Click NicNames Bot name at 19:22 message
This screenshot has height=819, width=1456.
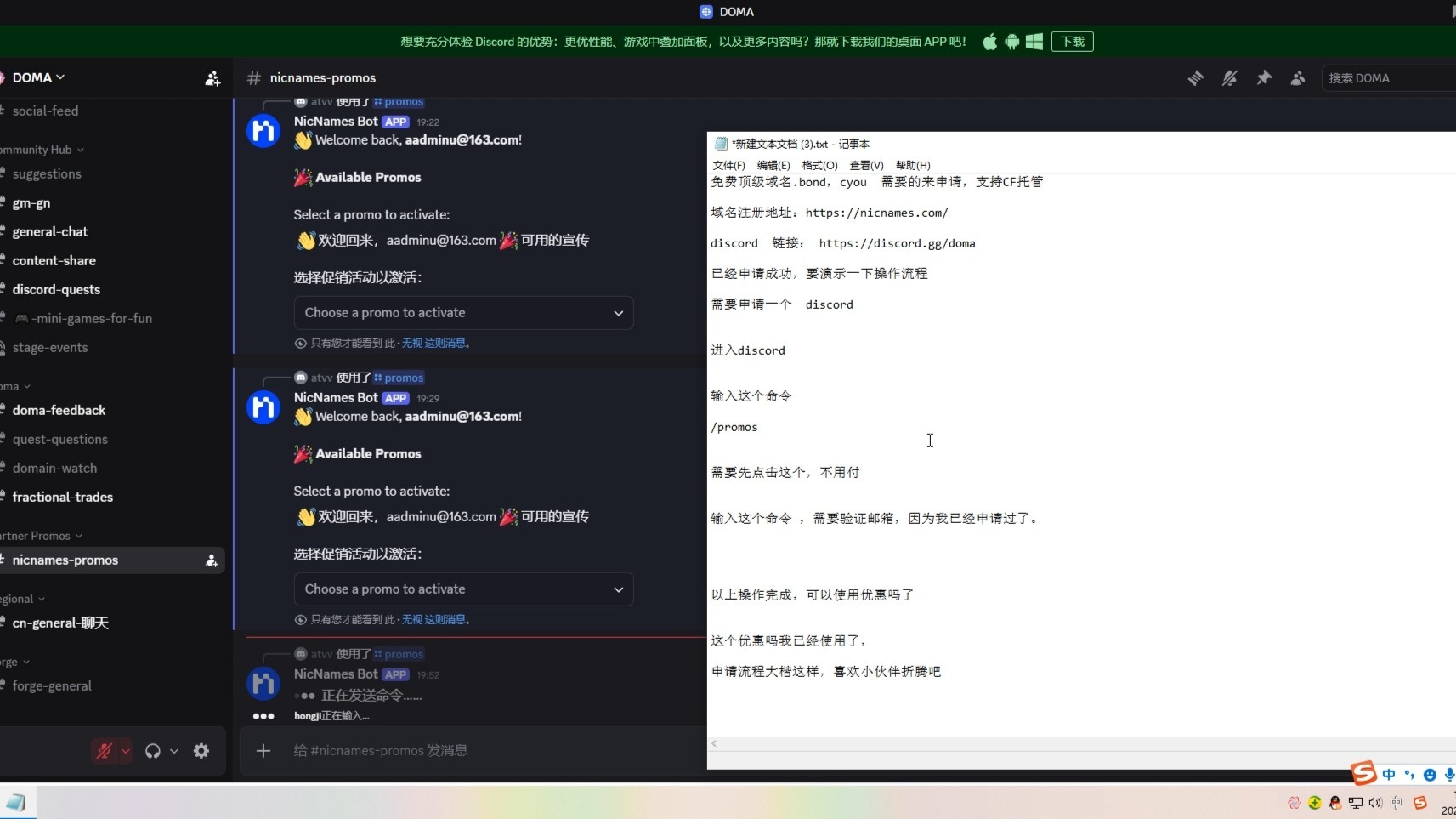coord(336,122)
